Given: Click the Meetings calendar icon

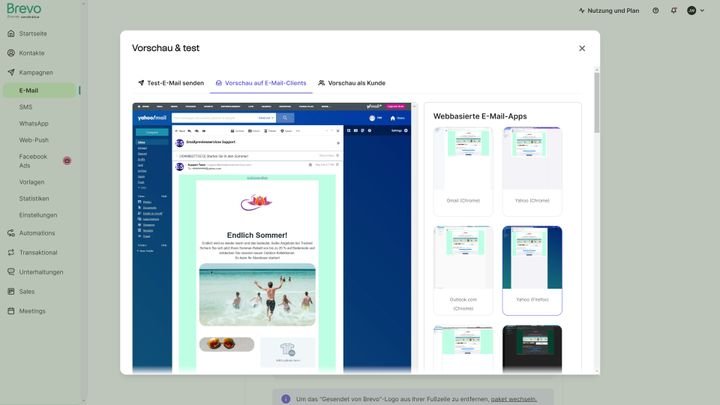Looking at the screenshot, I should pos(11,311).
